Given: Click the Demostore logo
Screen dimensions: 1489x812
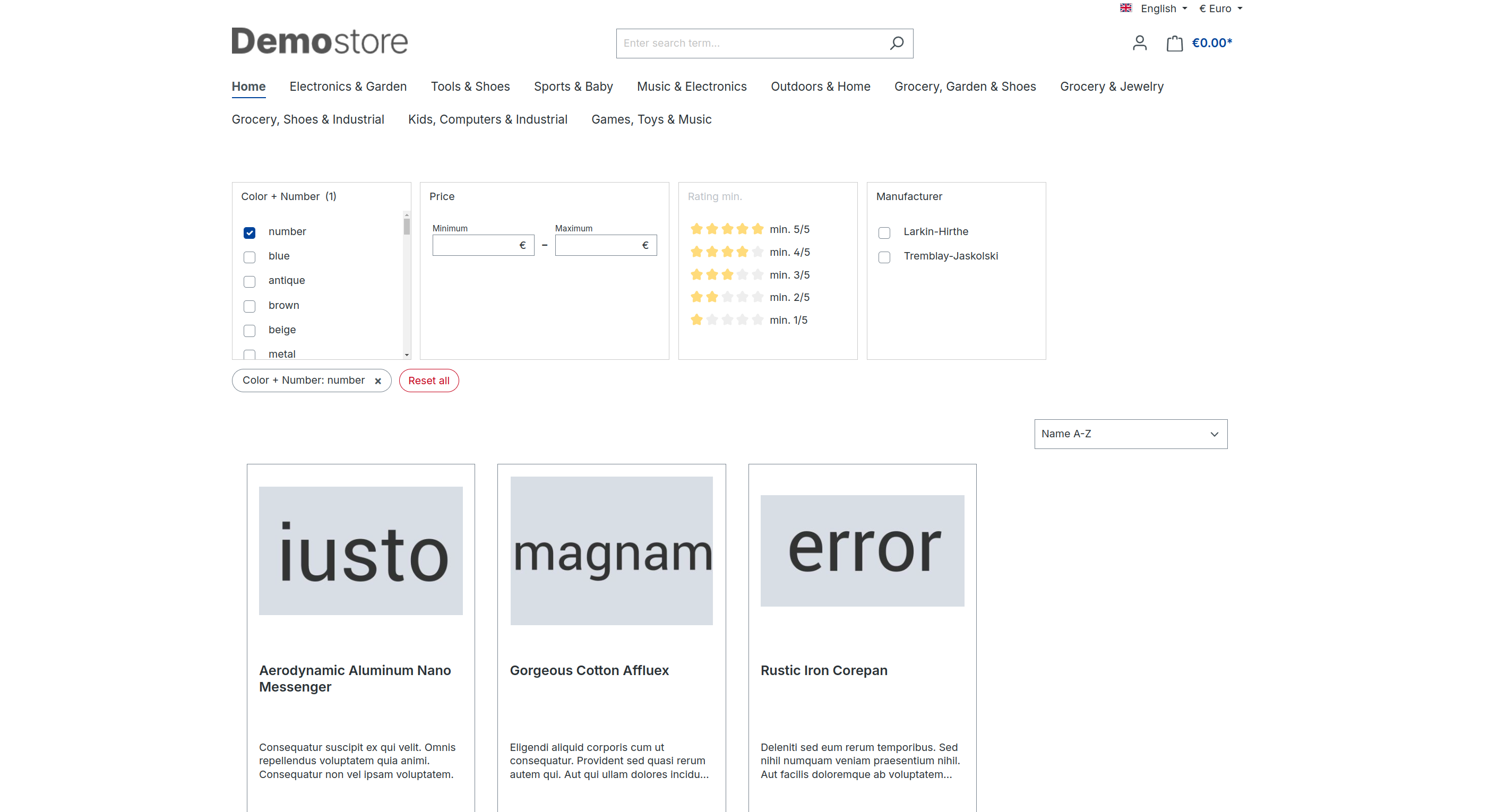Looking at the screenshot, I should [x=320, y=41].
